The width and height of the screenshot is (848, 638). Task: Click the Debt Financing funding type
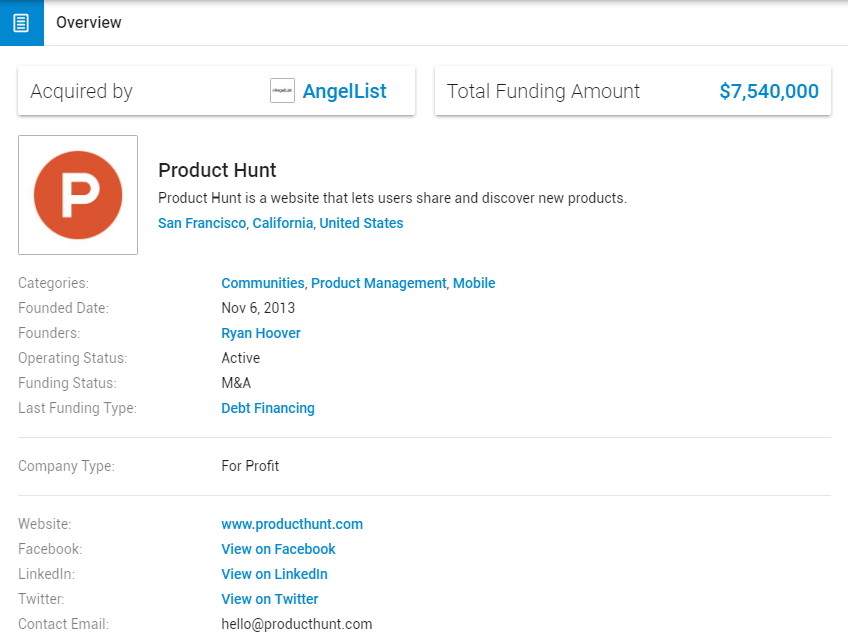point(267,408)
